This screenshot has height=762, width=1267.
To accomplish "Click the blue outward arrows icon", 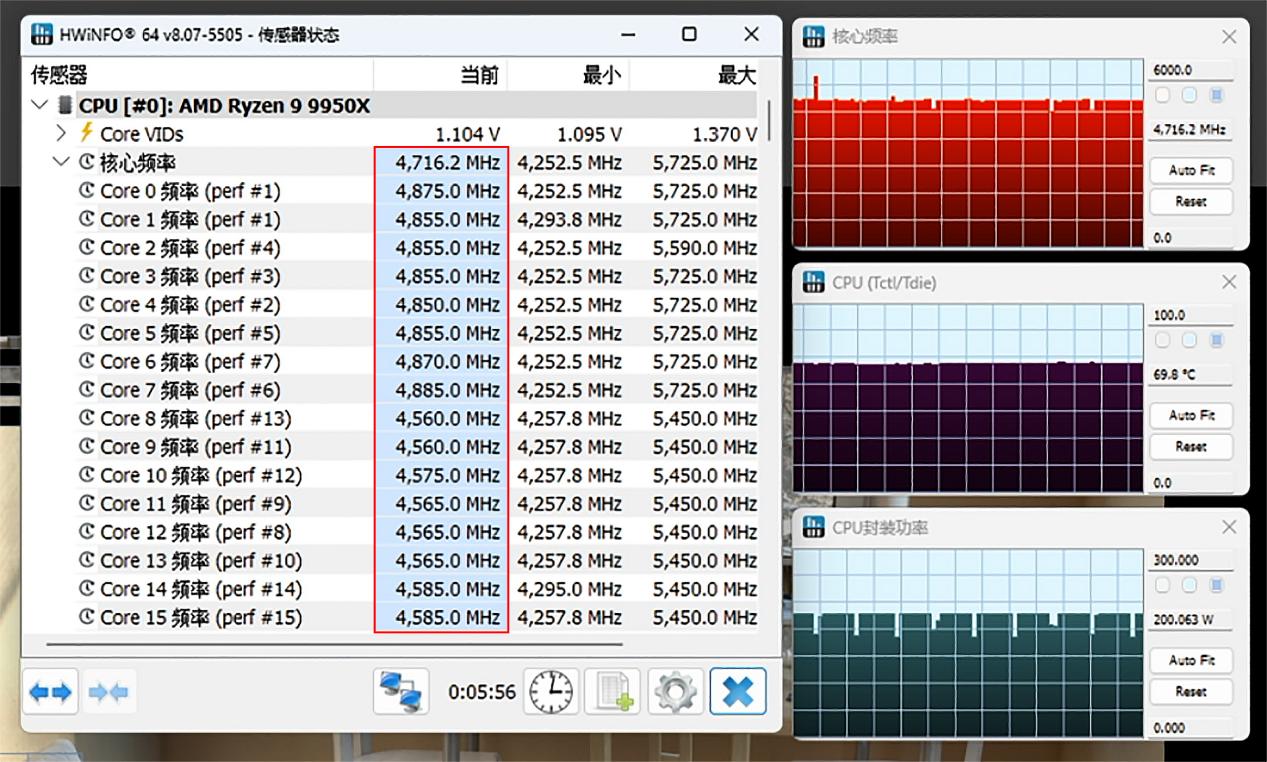I will (x=50, y=691).
